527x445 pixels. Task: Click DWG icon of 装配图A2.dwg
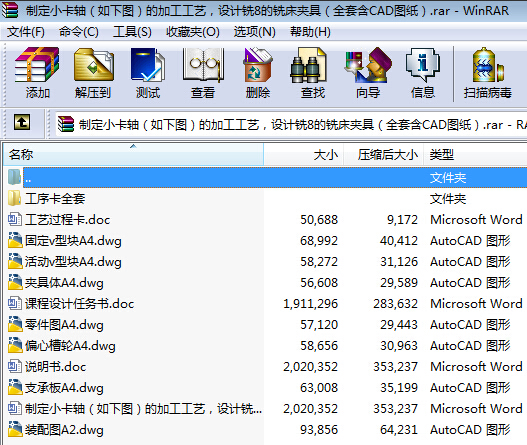15,430
